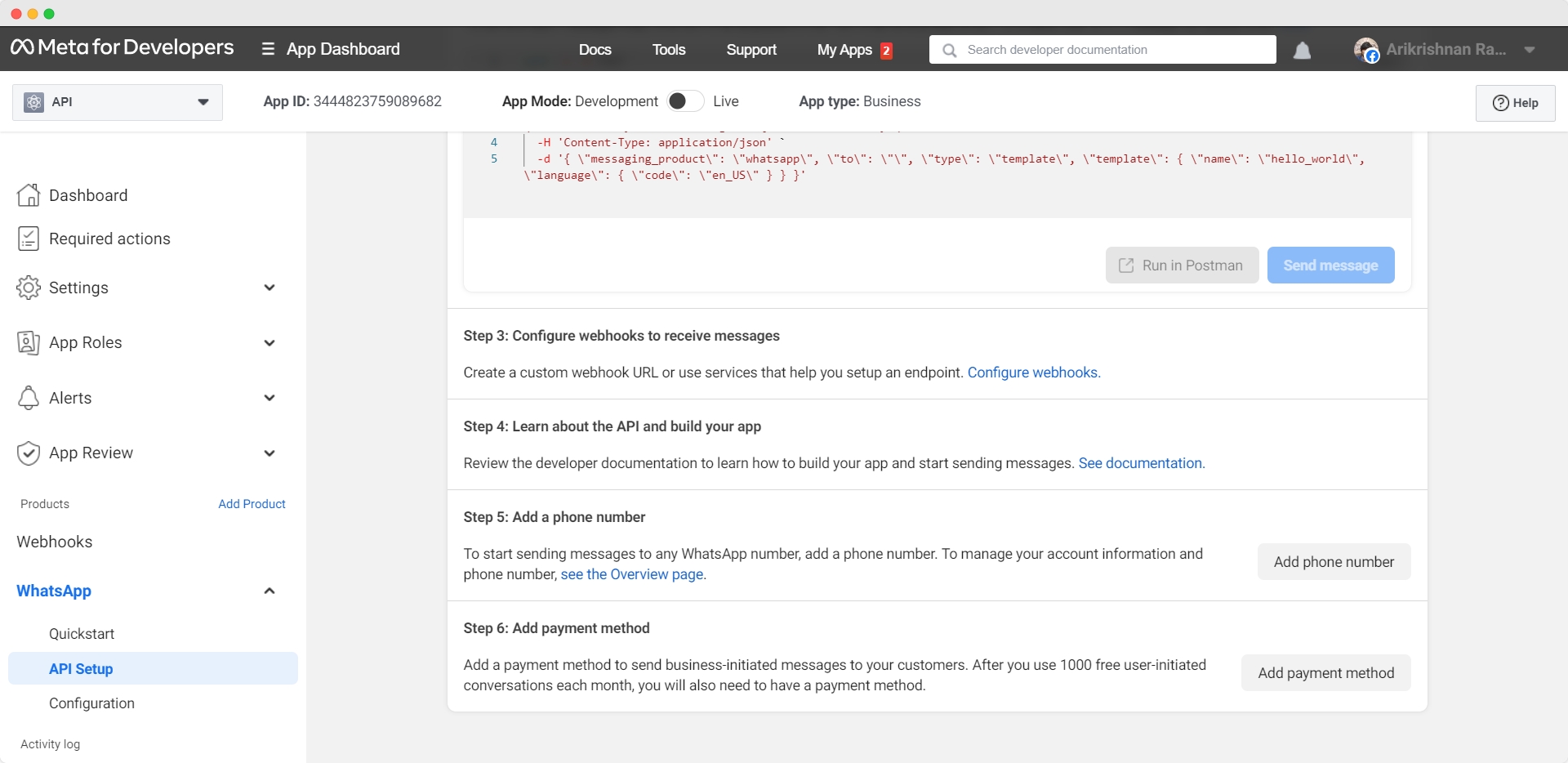
Task: Select Quickstart under WhatsApp
Action: (82, 634)
